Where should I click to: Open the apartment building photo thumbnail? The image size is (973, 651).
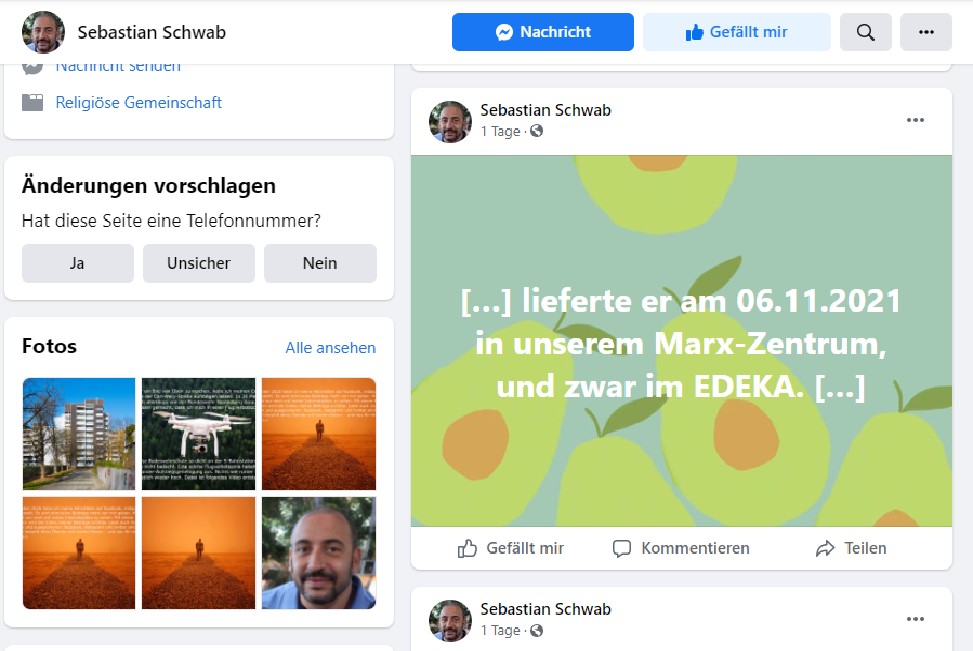pos(79,434)
